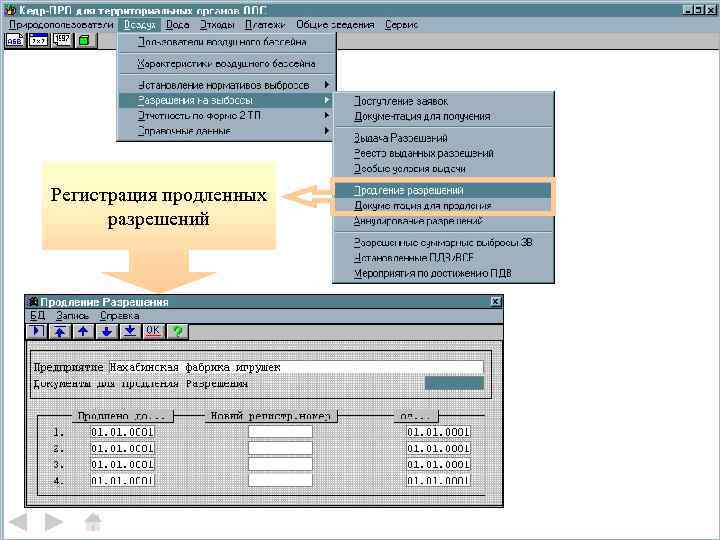The image size is (720, 540).
Task: Click the green question mark help icon
Action: [x=178, y=331]
